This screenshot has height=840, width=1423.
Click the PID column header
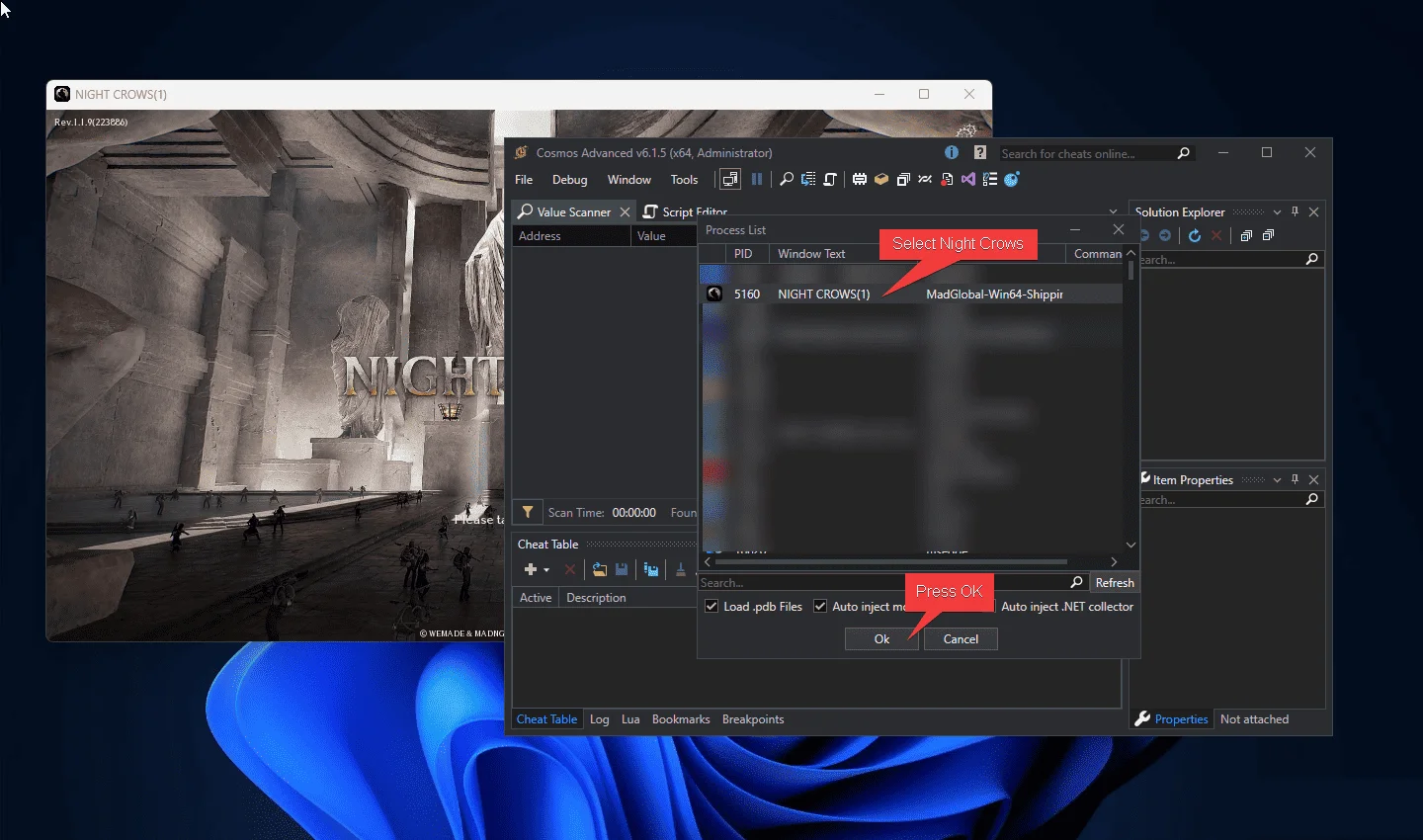coord(748,254)
